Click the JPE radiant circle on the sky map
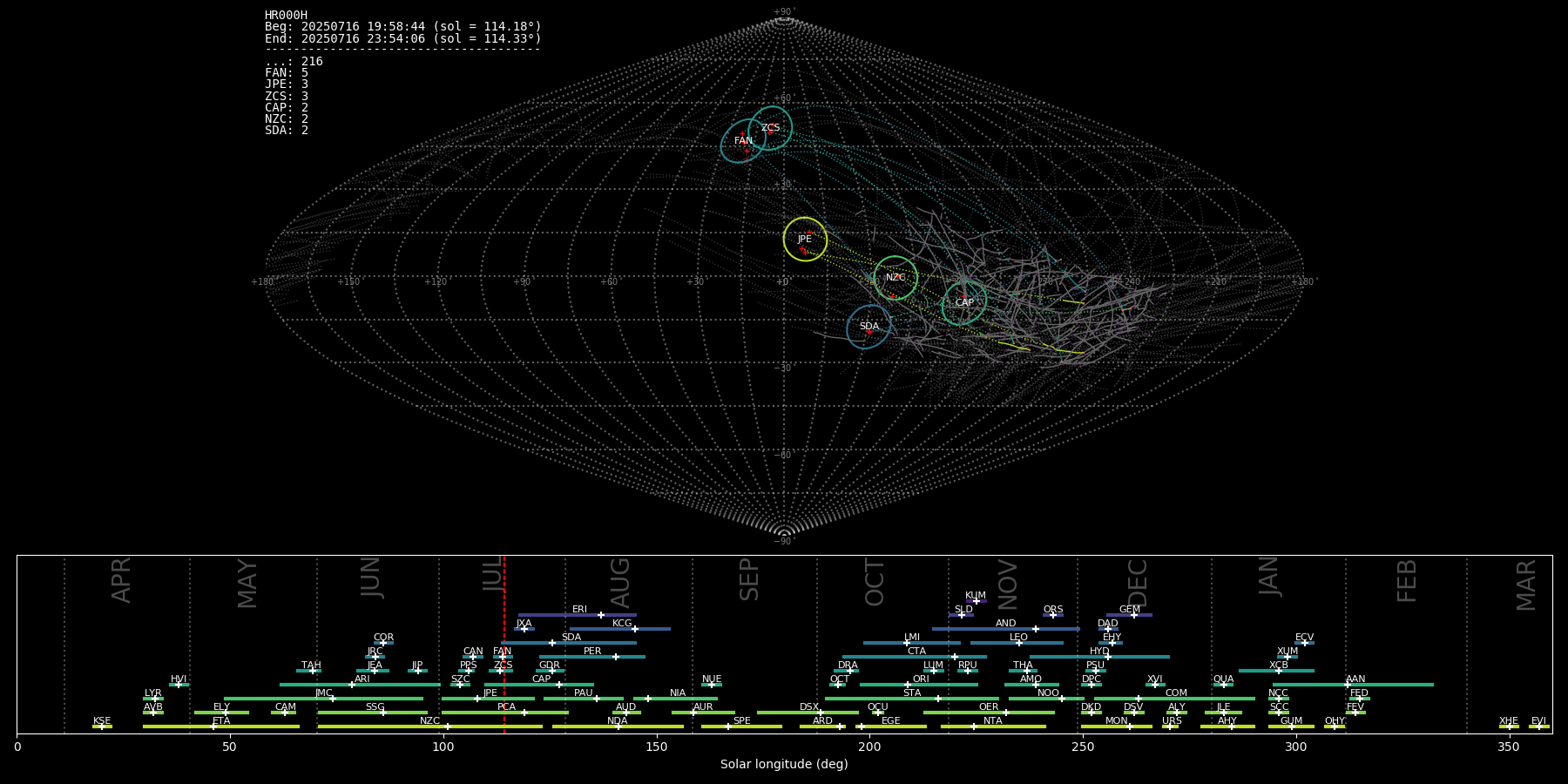Image resolution: width=1568 pixels, height=784 pixels. coord(805,240)
